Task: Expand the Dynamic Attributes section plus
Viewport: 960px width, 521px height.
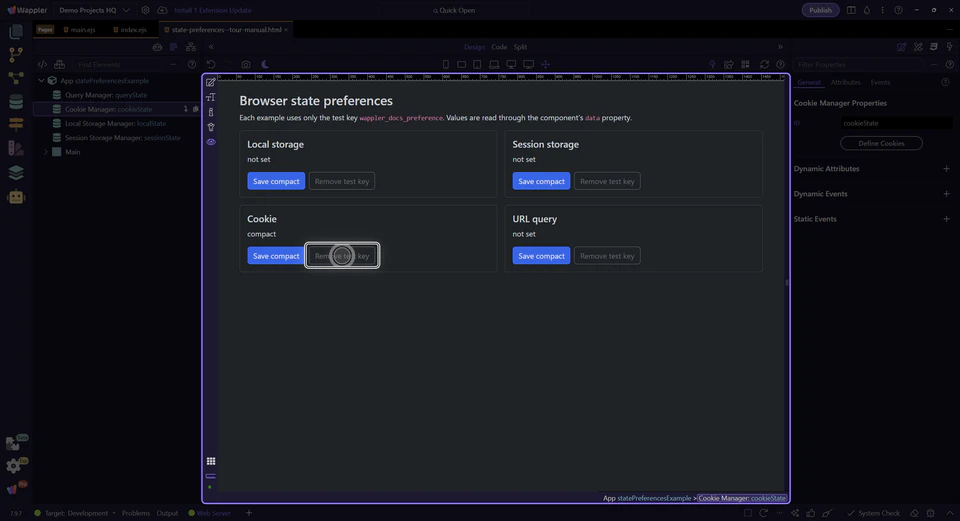Action: (x=946, y=168)
